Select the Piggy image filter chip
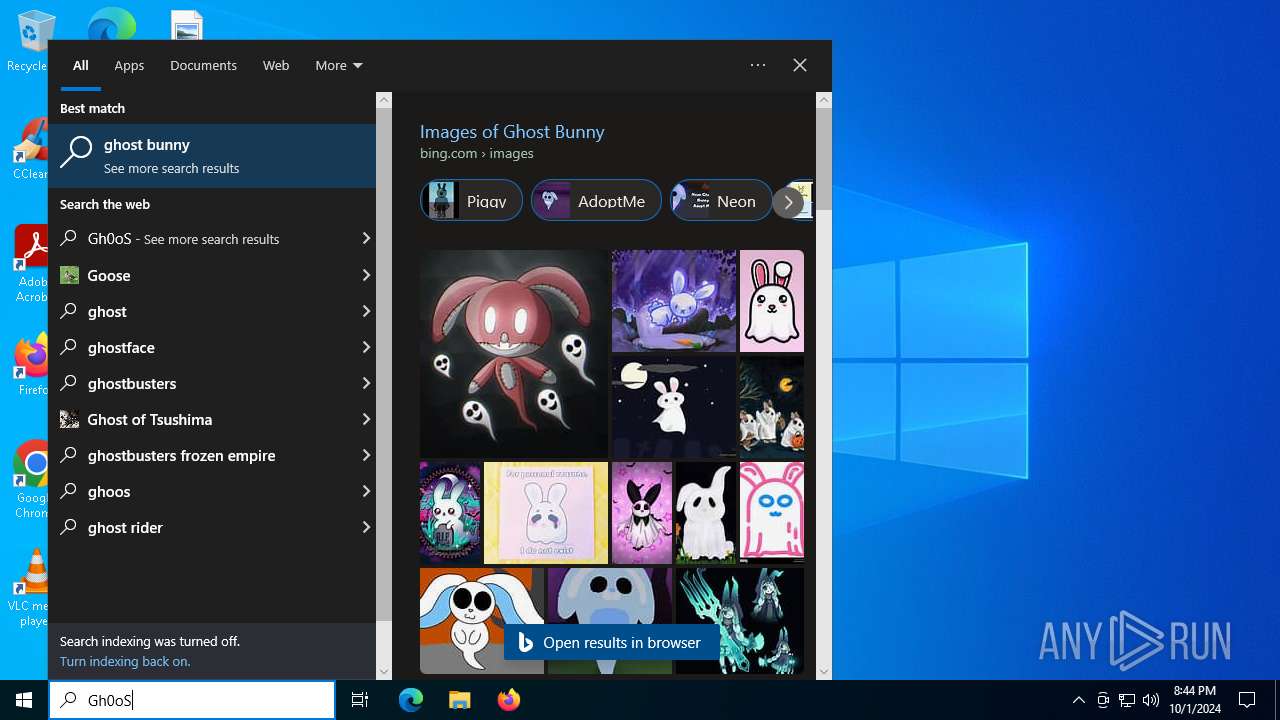Screen dimensions: 1280x720 tap(471, 200)
